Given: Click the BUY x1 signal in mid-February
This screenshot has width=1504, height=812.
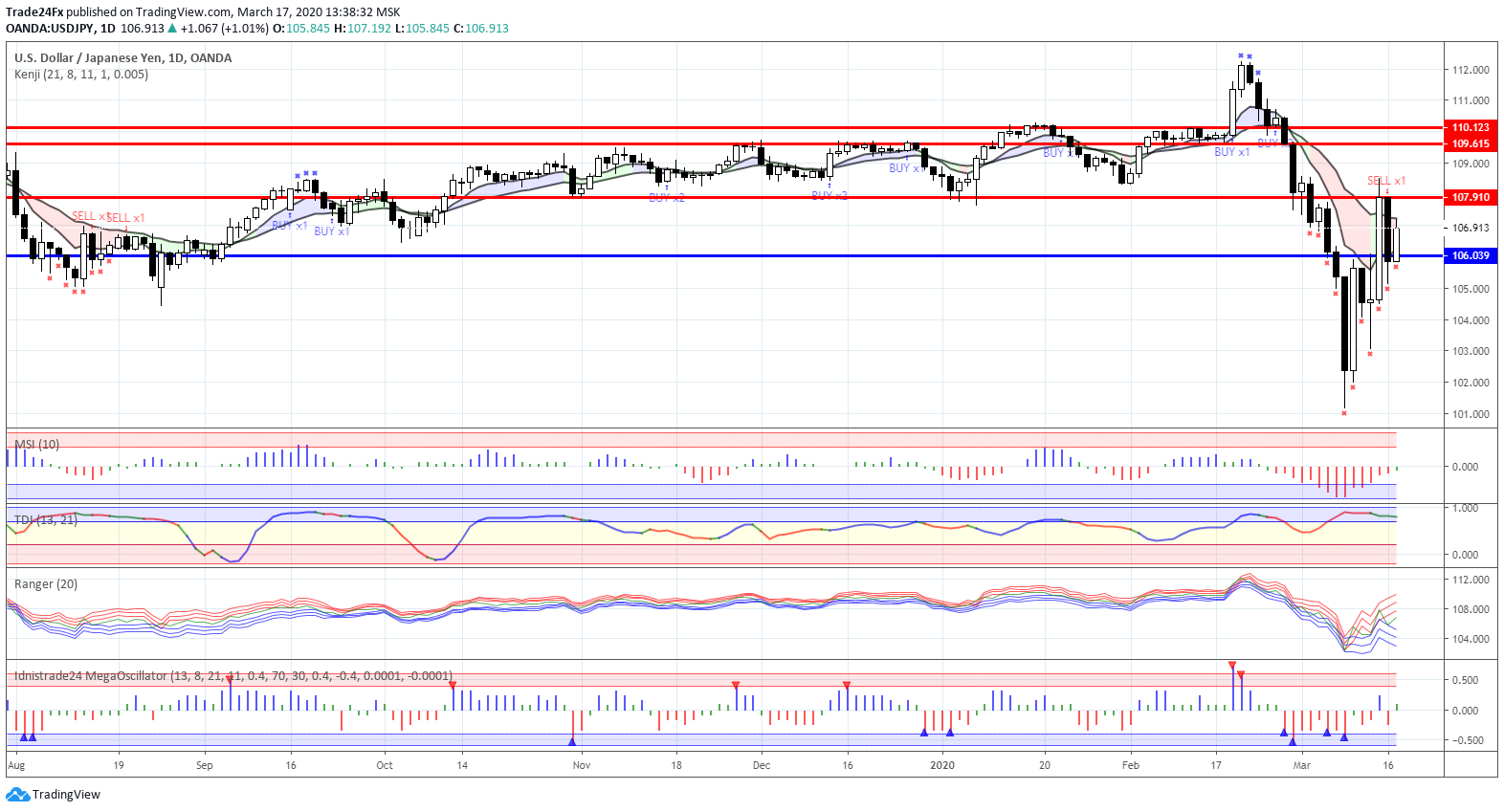Looking at the screenshot, I should tap(1232, 152).
